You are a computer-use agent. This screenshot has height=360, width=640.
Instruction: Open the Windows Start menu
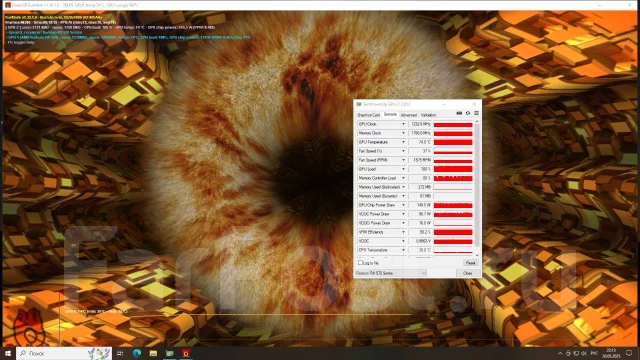(8, 353)
